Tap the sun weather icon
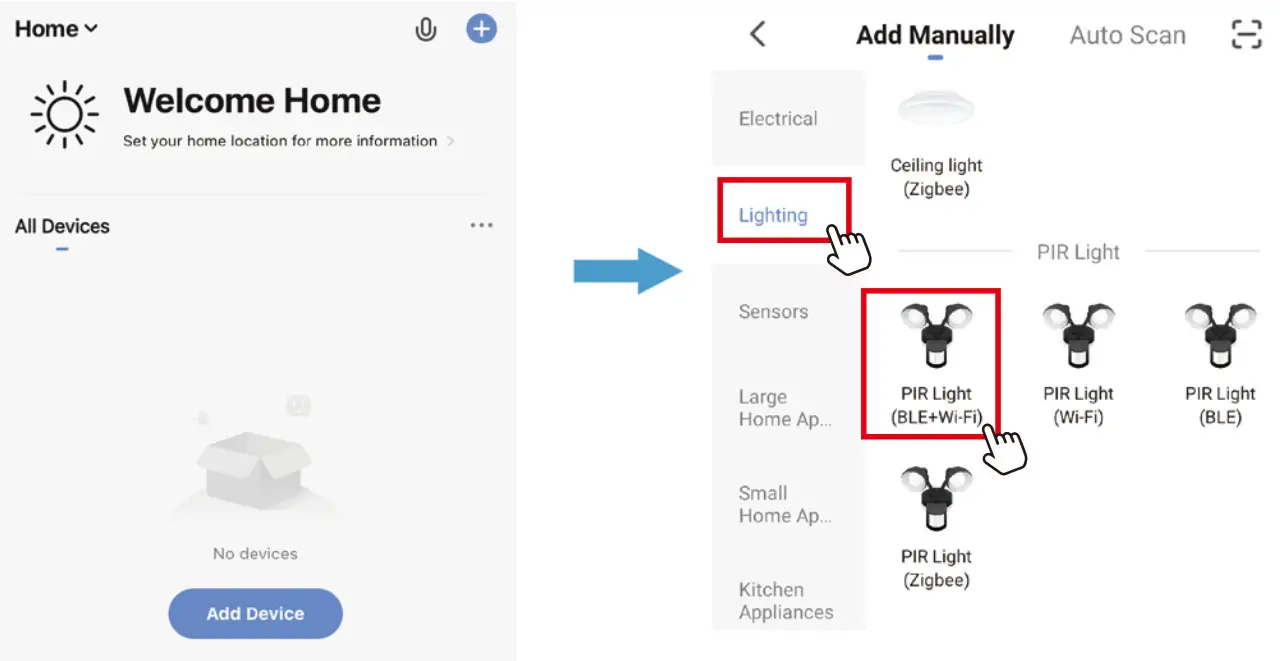 (65, 114)
